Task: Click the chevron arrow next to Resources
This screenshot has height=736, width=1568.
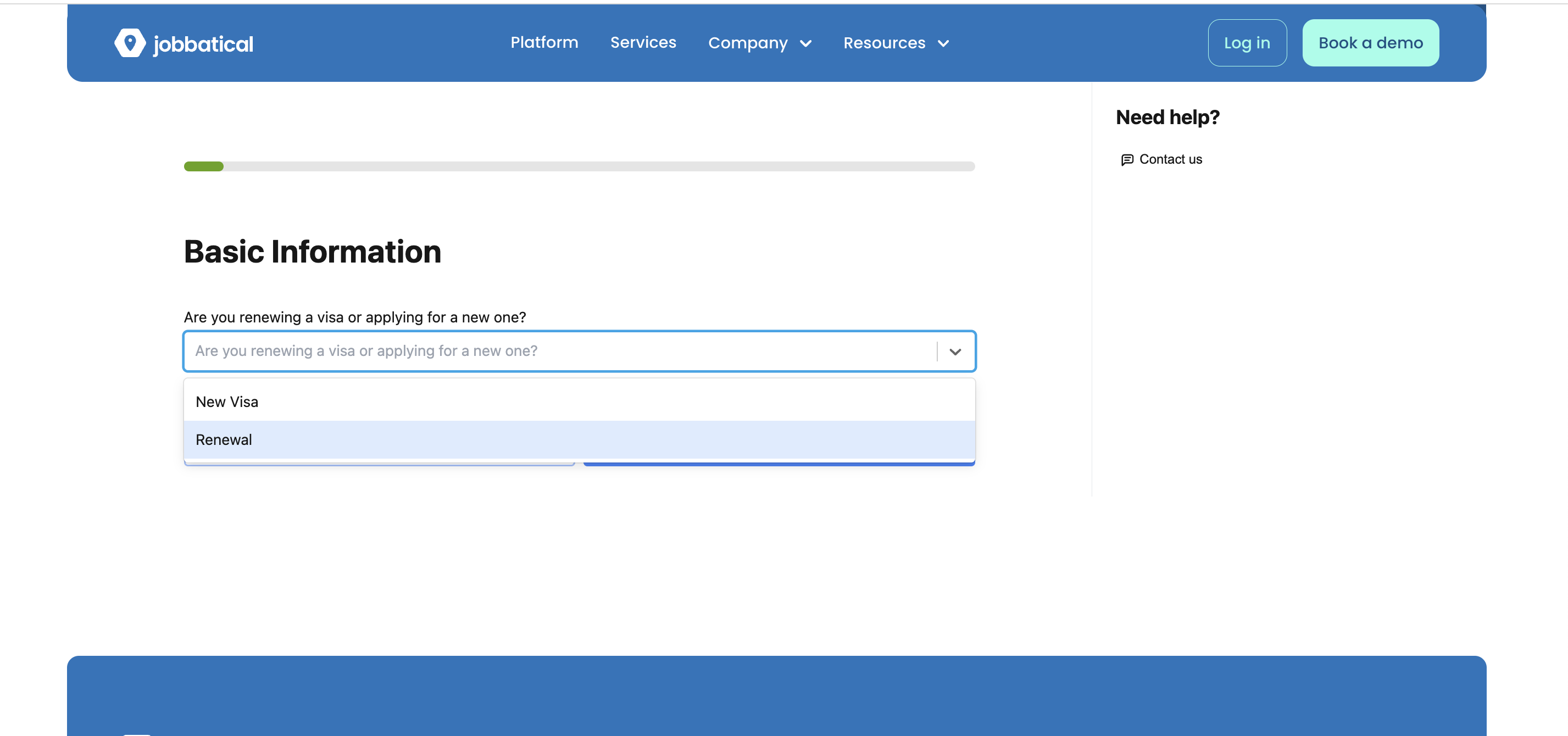Action: point(943,44)
